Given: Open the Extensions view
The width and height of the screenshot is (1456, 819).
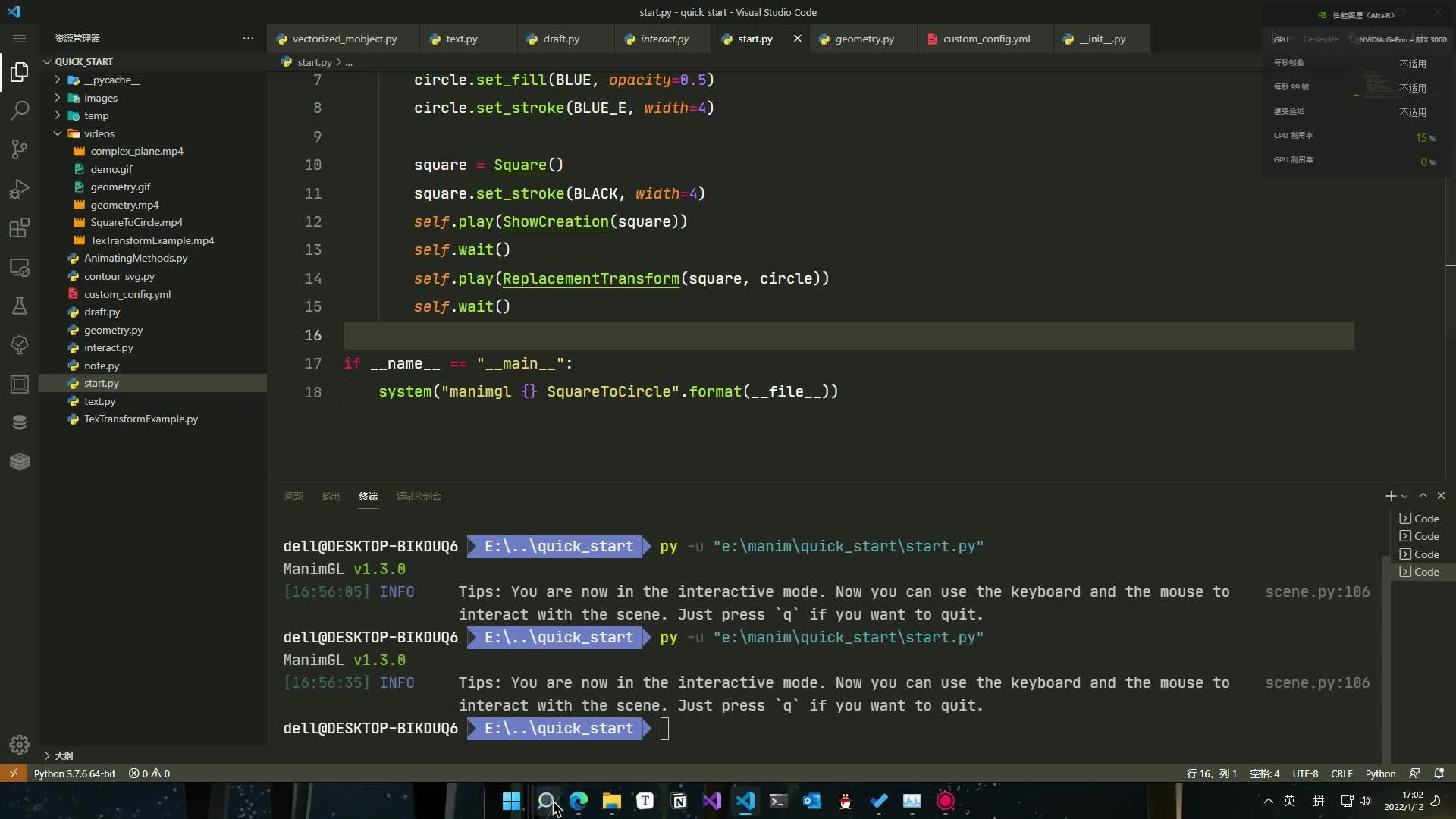Looking at the screenshot, I should pyautogui.click(x=20, y=227).
